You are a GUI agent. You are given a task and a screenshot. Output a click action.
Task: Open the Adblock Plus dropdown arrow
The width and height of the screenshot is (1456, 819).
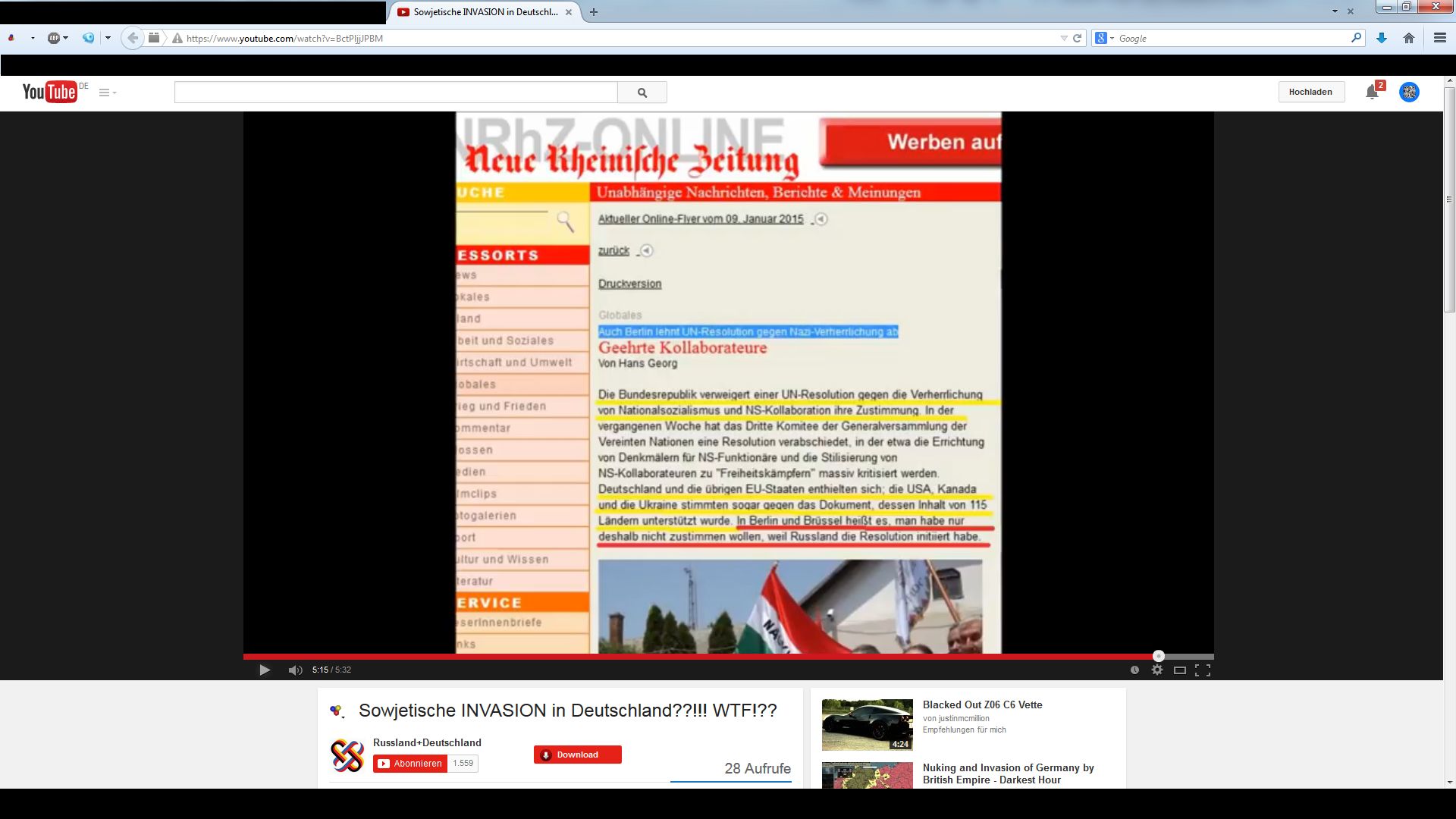point(66,38)
